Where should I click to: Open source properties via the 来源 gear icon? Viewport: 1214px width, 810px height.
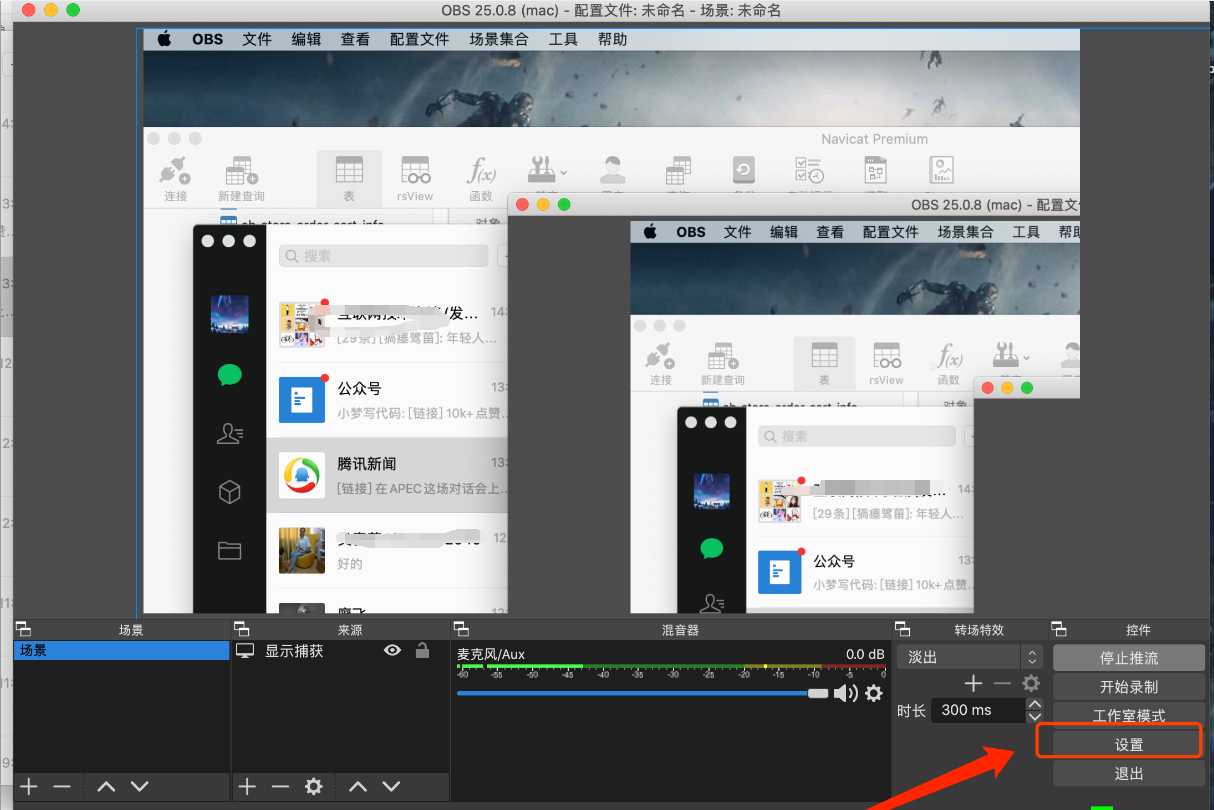click(314, 786)
